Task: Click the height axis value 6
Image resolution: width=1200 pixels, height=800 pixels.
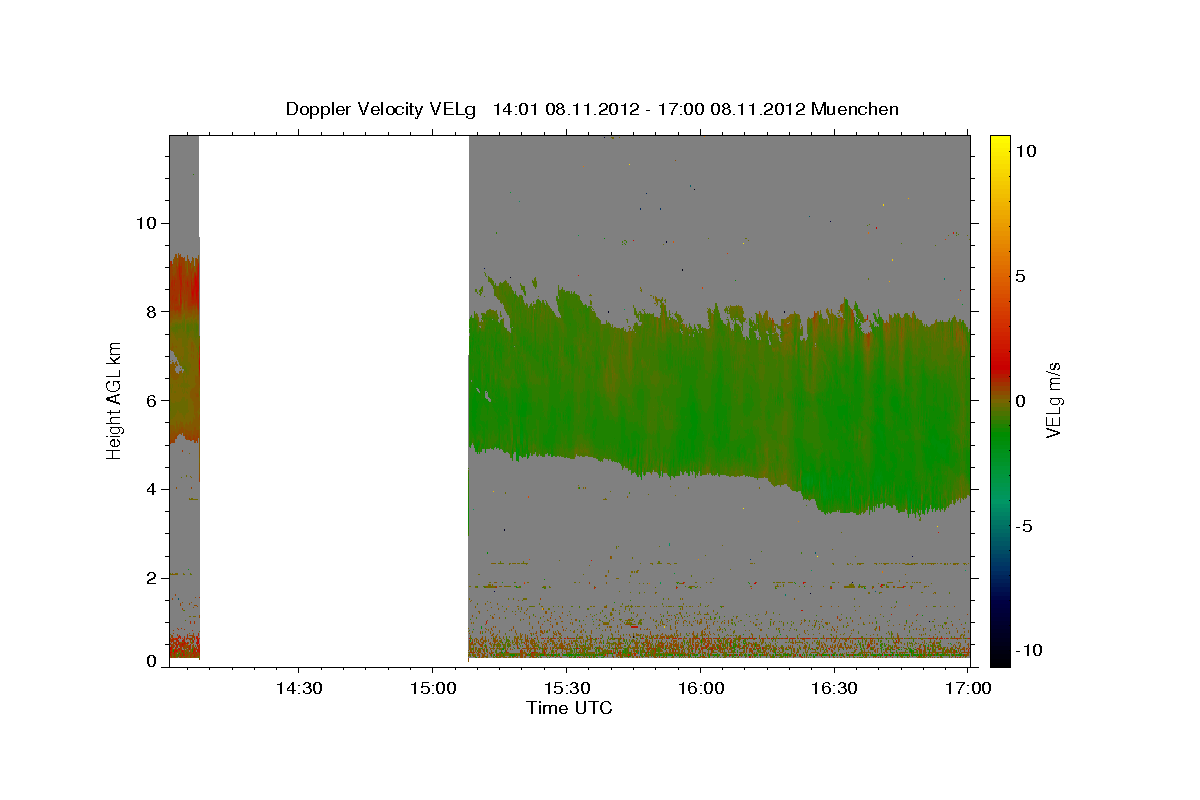Action: click(153, 400)
